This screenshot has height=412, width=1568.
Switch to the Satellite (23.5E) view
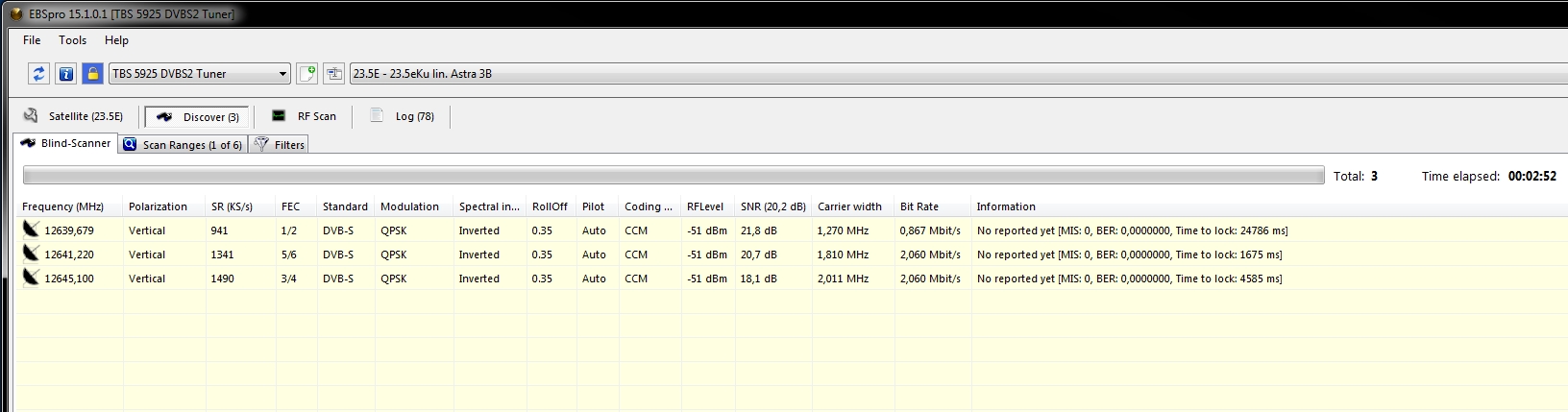74,116
